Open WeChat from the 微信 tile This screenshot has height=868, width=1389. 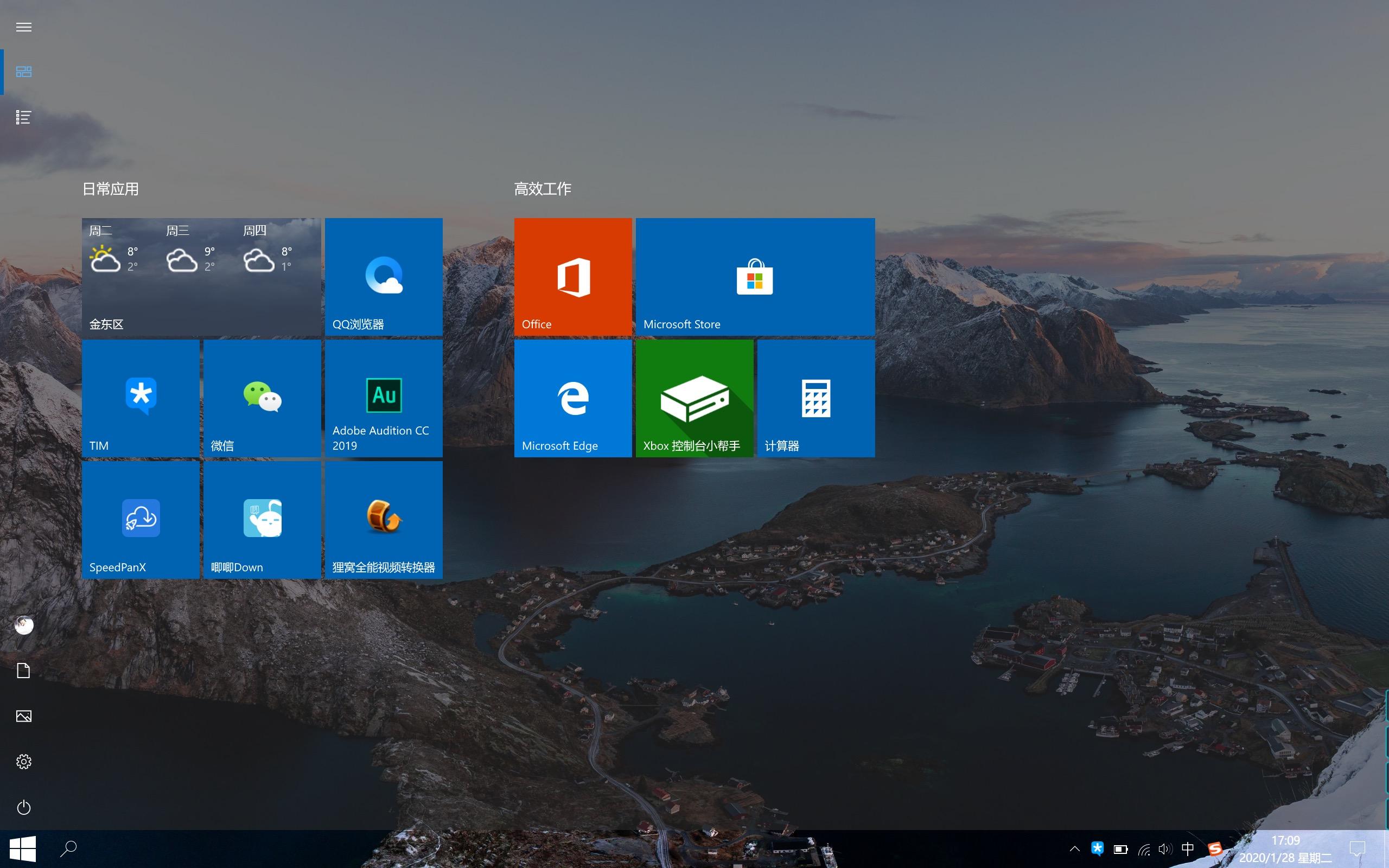click(x=262, y=398)
